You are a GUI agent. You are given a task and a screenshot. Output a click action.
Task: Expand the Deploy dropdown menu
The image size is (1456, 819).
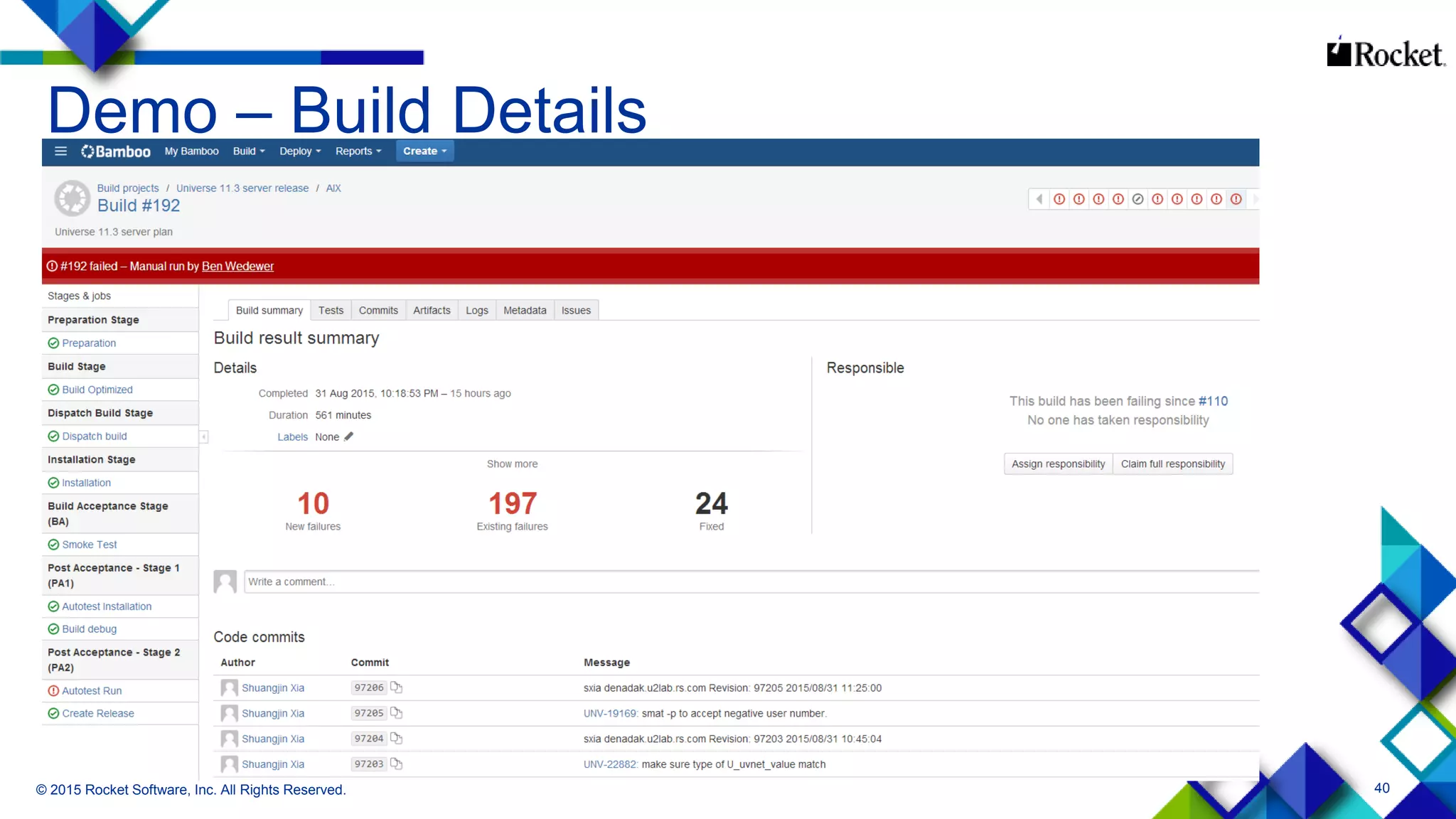[300, 151]
